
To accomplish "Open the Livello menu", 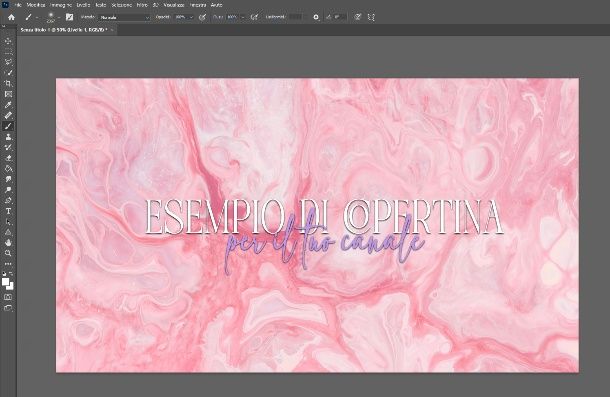I will pyautogui.click(x=83, y=5).
